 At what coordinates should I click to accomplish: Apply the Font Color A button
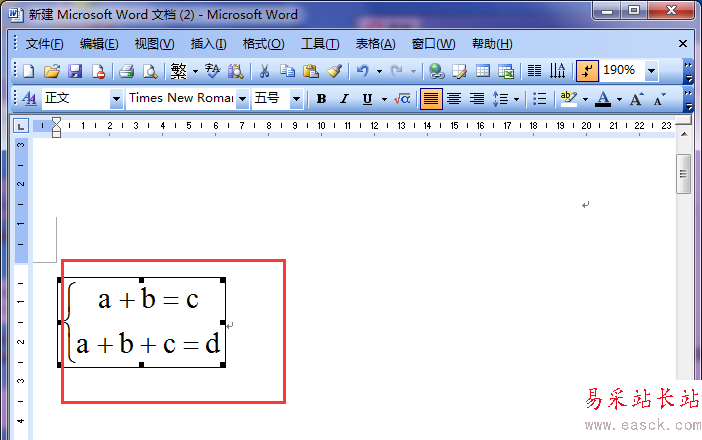pyautogui.click(x=603, y=98)
